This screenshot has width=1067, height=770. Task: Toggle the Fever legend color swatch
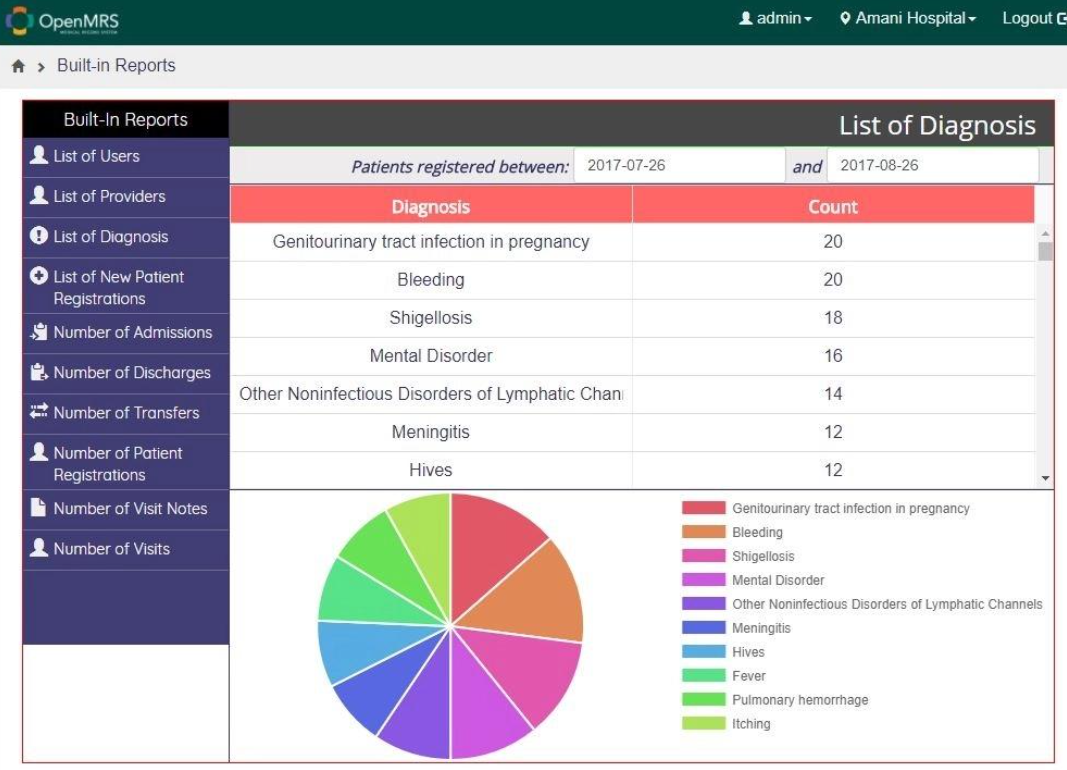pyautogui.click(x=704, y=675)
